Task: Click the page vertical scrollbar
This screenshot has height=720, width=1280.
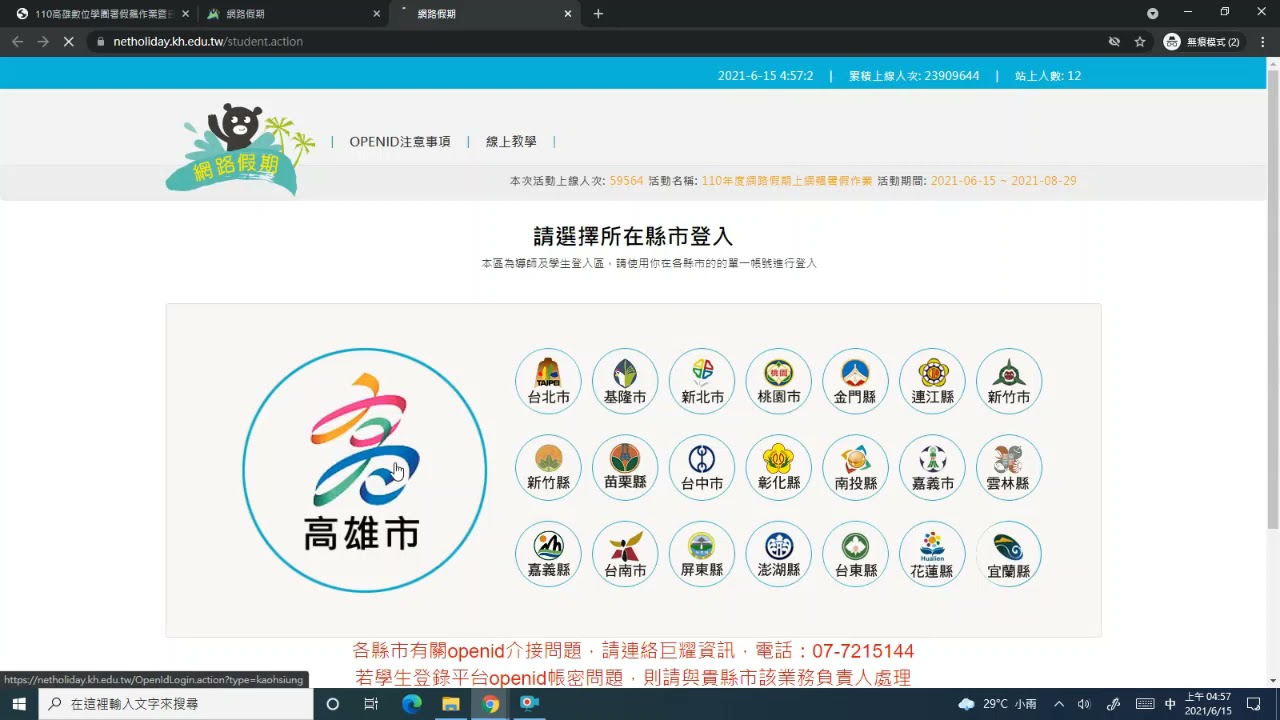Action: click(1273, 300)
